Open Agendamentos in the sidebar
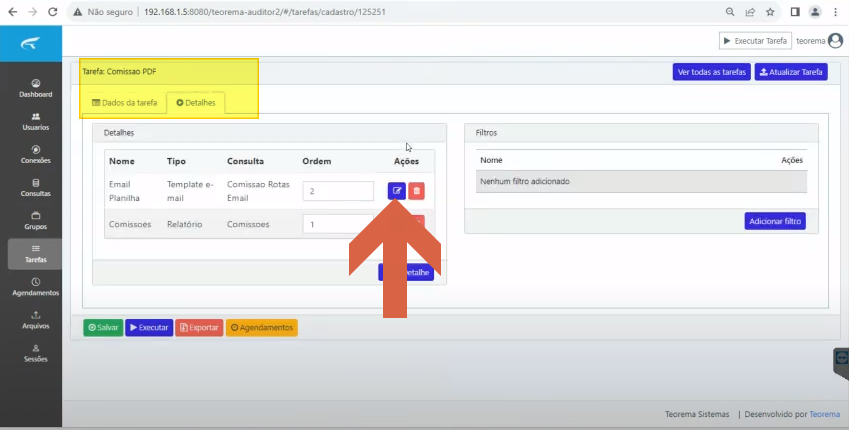The width and height of the screenshot is (849, 430). 36,287
